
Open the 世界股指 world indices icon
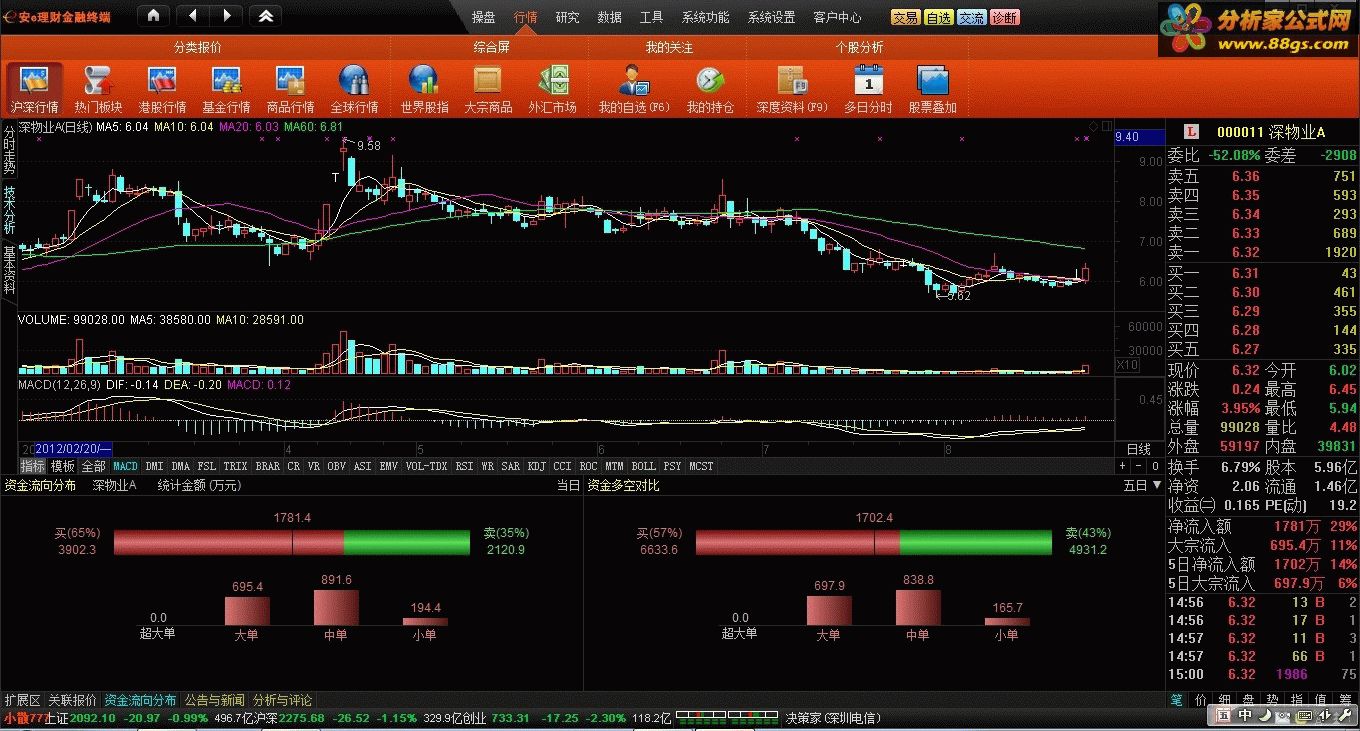click(424, 89)
